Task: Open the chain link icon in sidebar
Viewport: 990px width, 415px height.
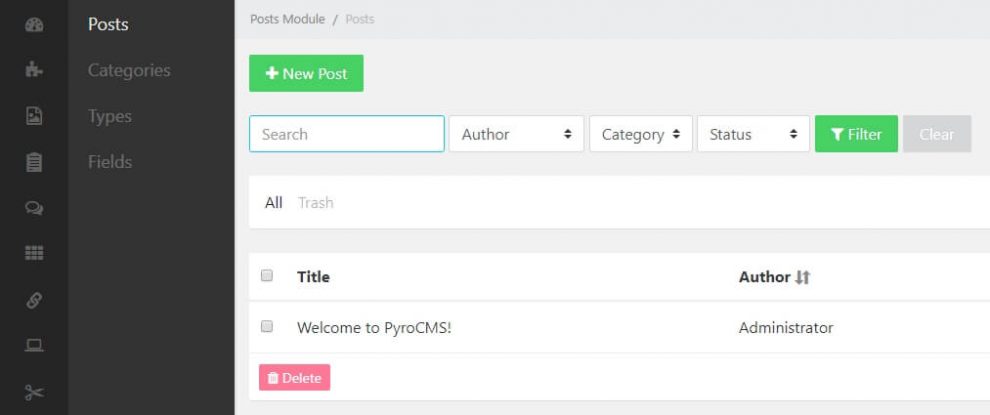Action: click(x=34, y=300)
